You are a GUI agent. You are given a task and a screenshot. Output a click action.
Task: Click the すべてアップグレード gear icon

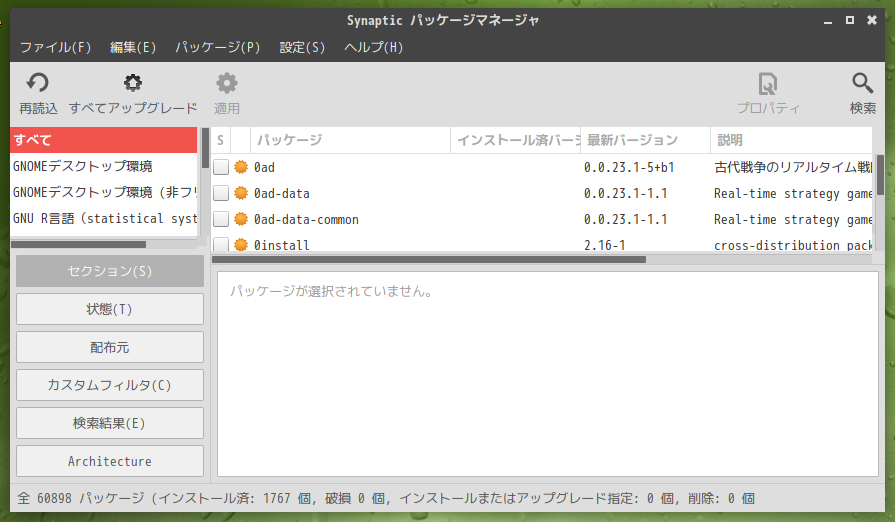[x=132, y=83]
